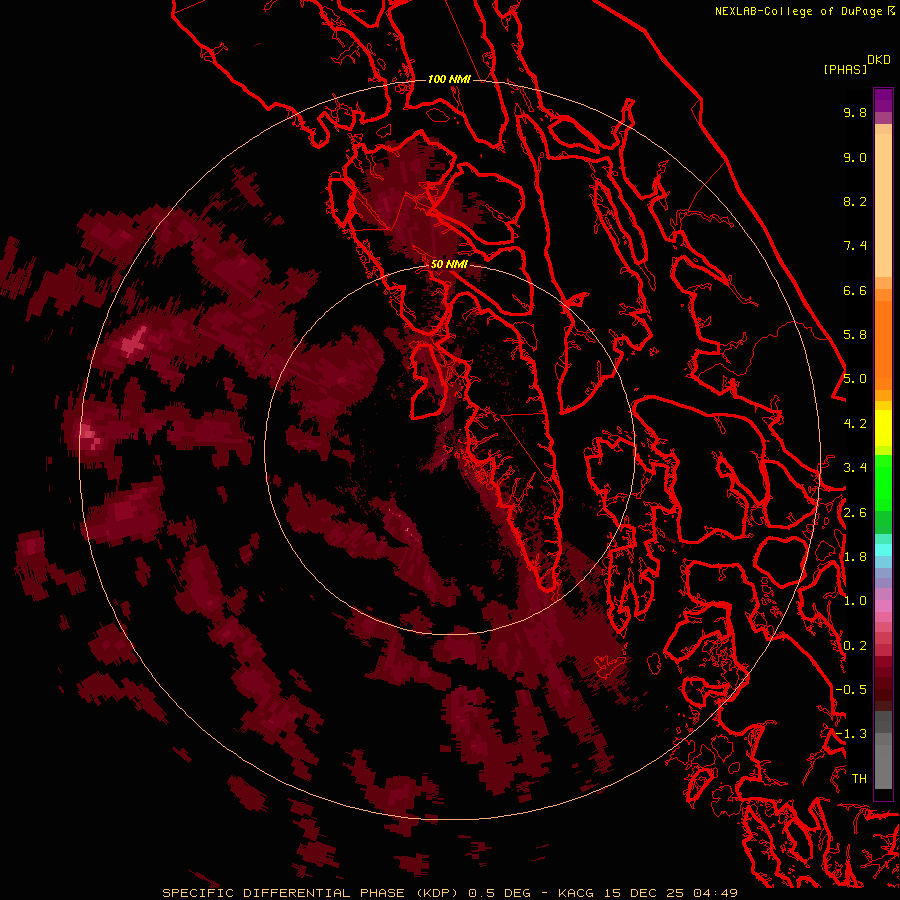Click the SPECIFIC DIFFERENTIAL PHASE (KDP) caption text
The width and height of the screenshot is (900, 900).
(310, 893)
